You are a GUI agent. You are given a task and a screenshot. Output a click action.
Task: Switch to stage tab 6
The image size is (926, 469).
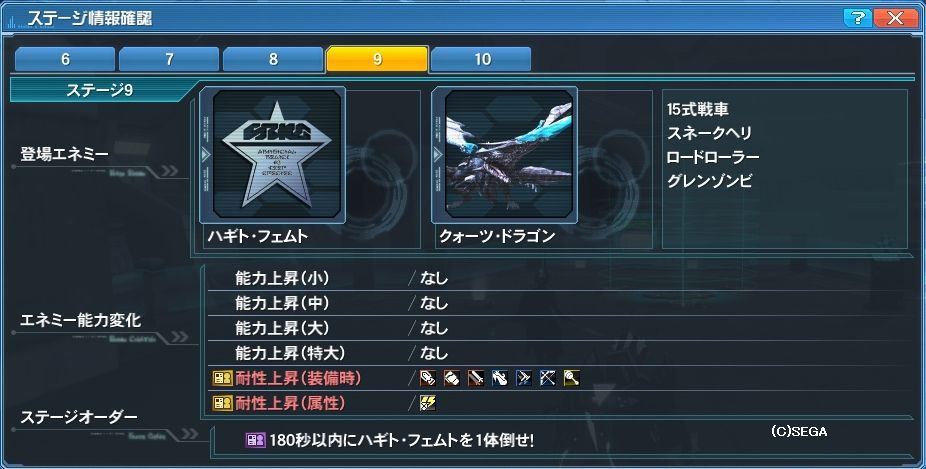click(65, 59)
